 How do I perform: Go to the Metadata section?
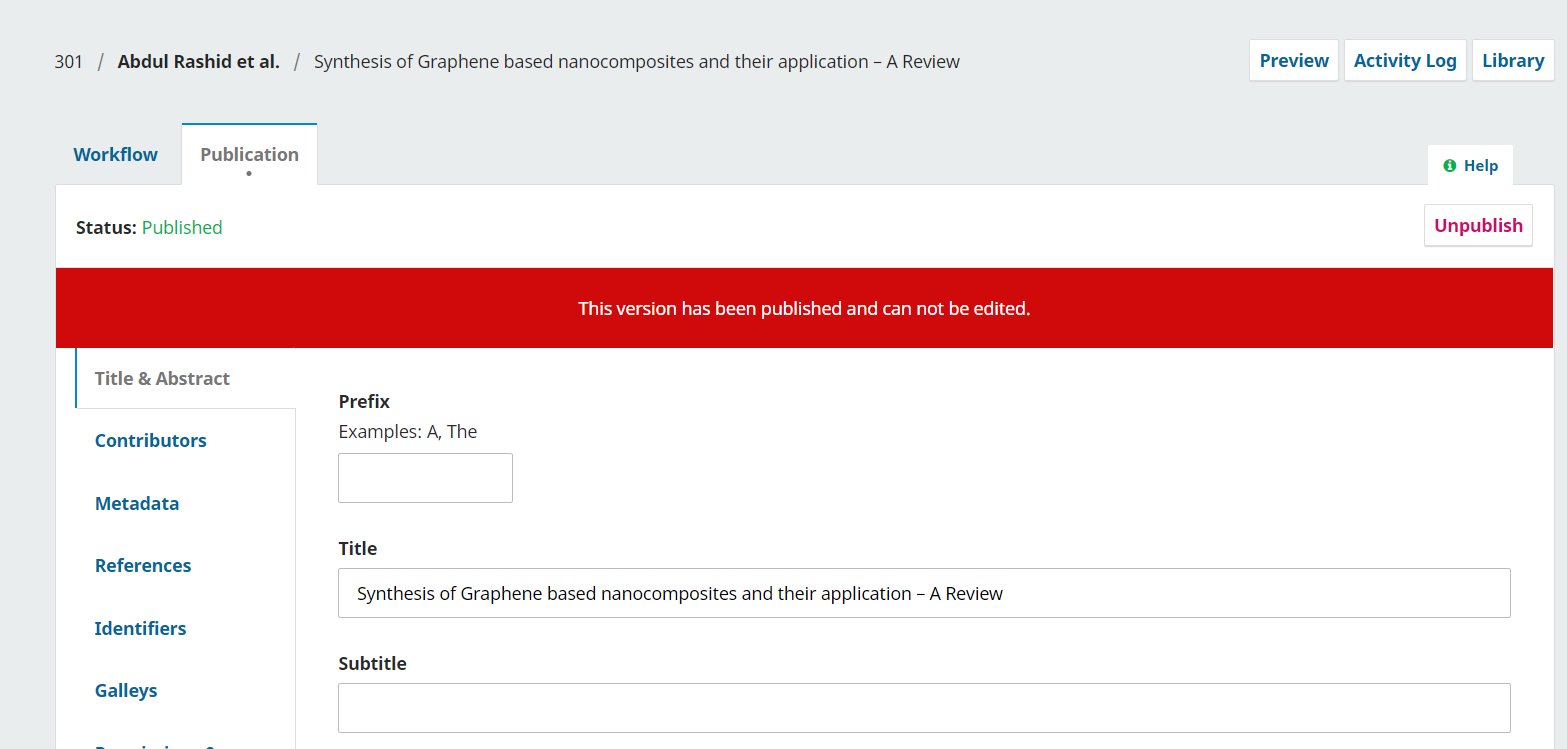137,504
